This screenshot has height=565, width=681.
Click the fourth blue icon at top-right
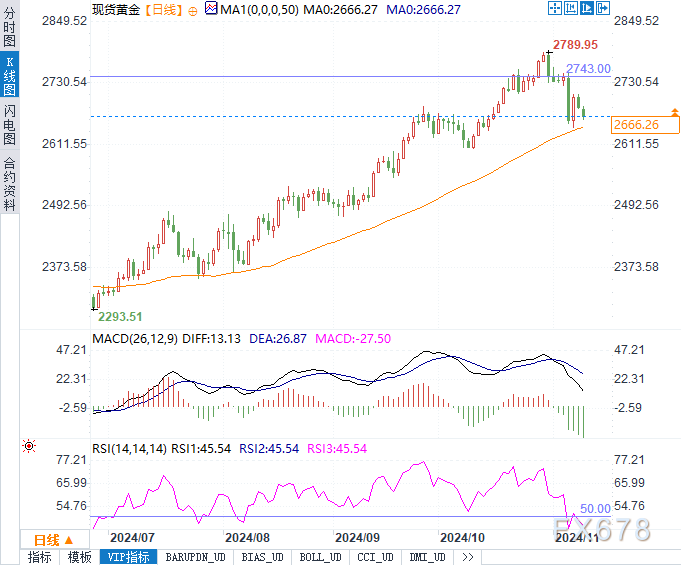pyautogui.click(x=603, y=8)
